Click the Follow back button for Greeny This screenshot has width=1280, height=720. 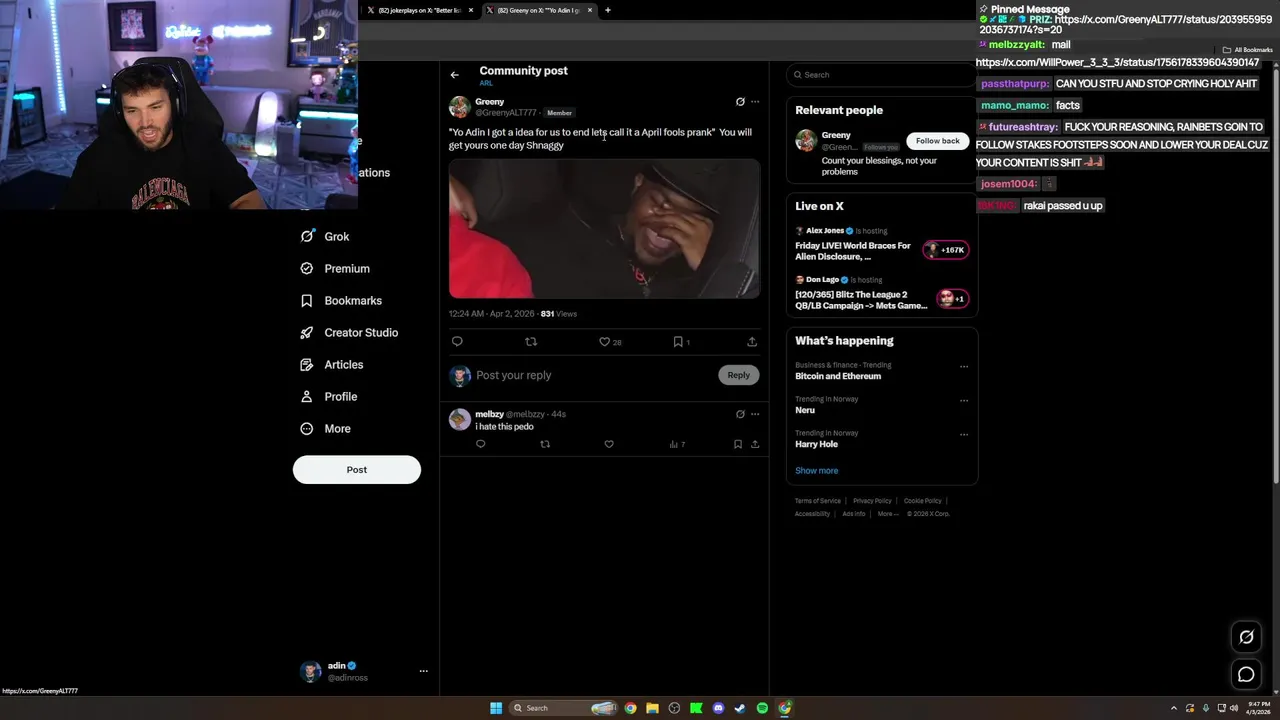(x=937, y=141)
